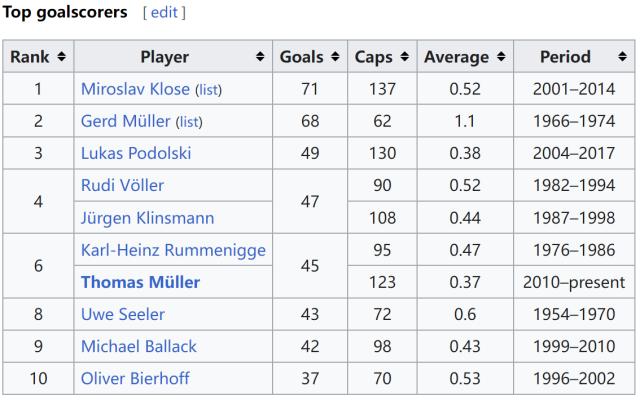Visit Jürgen Klinsmann's page

tap(147, 217)
